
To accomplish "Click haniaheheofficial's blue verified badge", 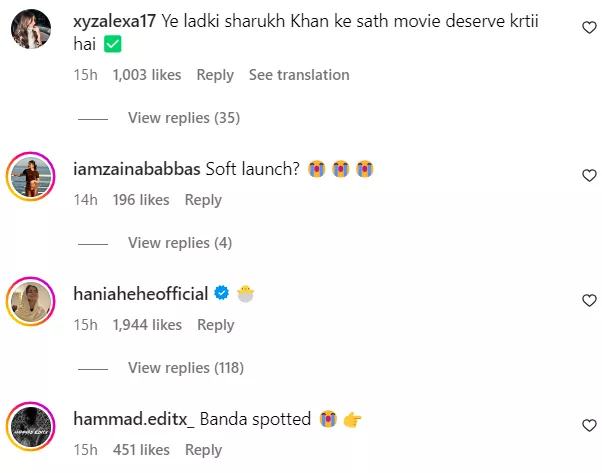I will pyautogui.click(x=222, y=294).
